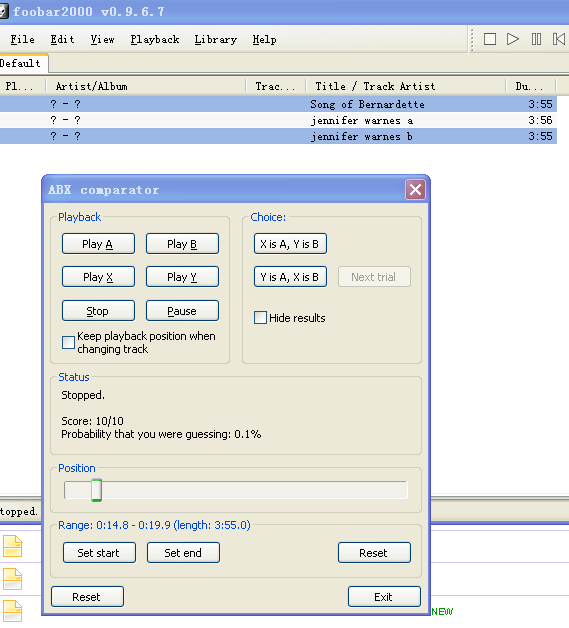This screenshot has width=569, height=628.
Task: Close the ABX comparator dialog
Action: [x=415, y=189]
